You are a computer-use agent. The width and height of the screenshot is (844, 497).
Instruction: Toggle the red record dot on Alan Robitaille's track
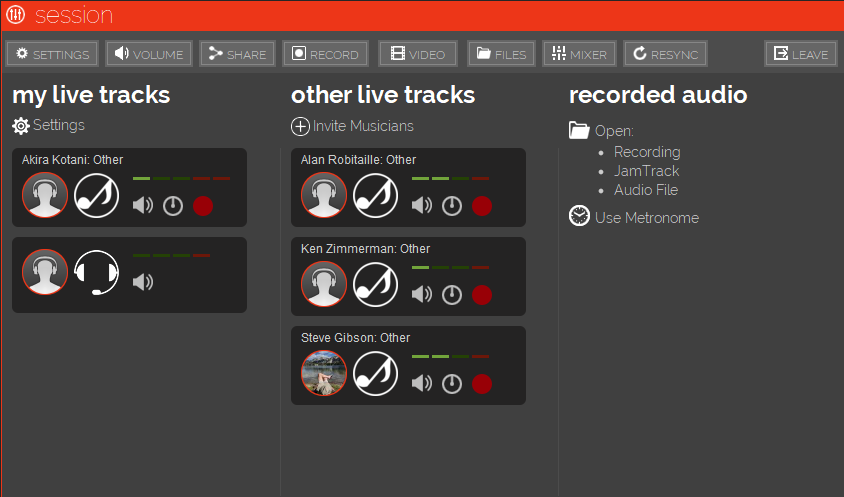pyautogui.click(x=482, y=206)
